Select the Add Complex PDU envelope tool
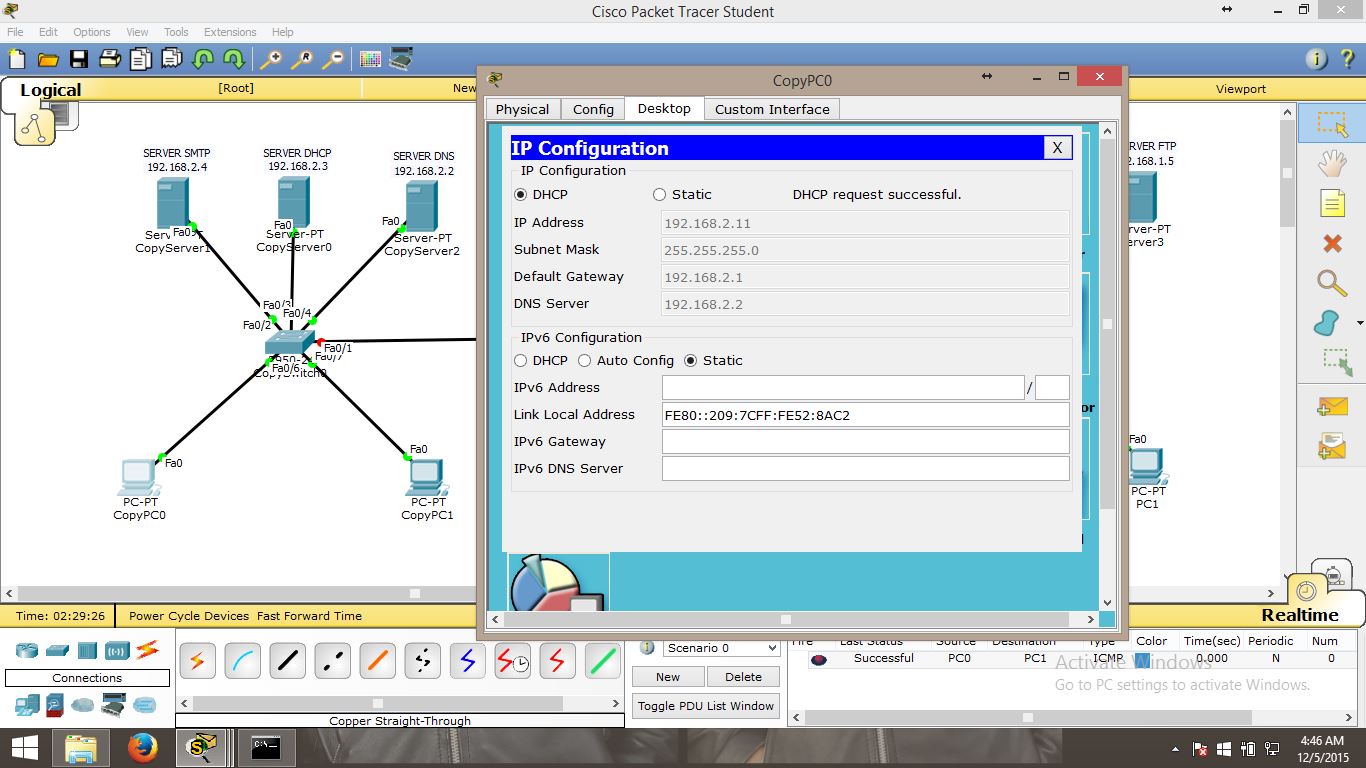This screenshot has height=768, width=1366. [1332, 447]
